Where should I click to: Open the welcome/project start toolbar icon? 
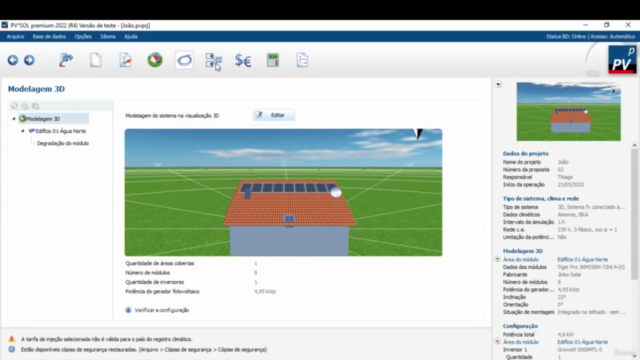[x=66, y=60]
